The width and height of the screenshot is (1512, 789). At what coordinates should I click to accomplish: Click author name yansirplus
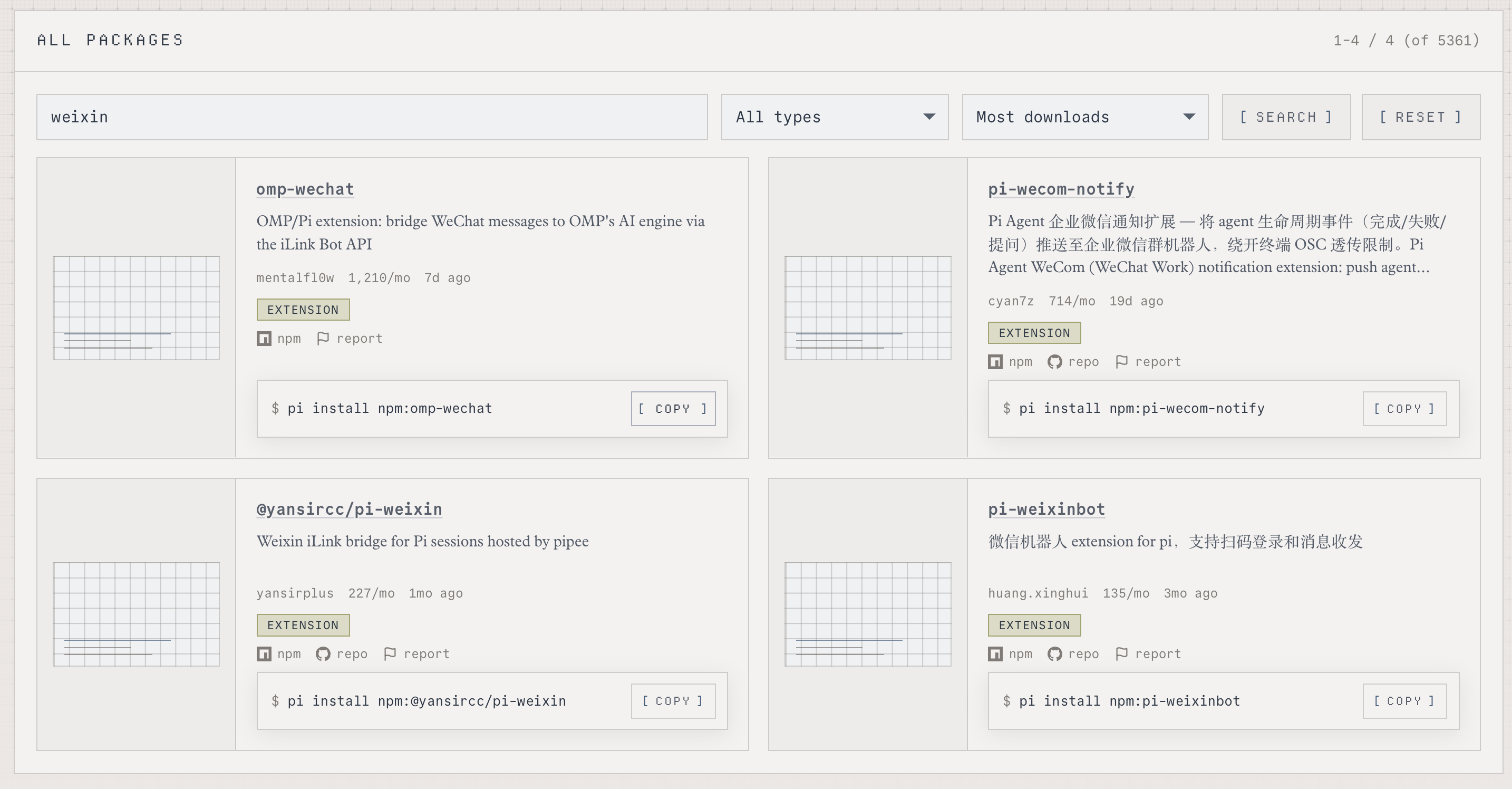pyautogui.click(x=295, y=593)
